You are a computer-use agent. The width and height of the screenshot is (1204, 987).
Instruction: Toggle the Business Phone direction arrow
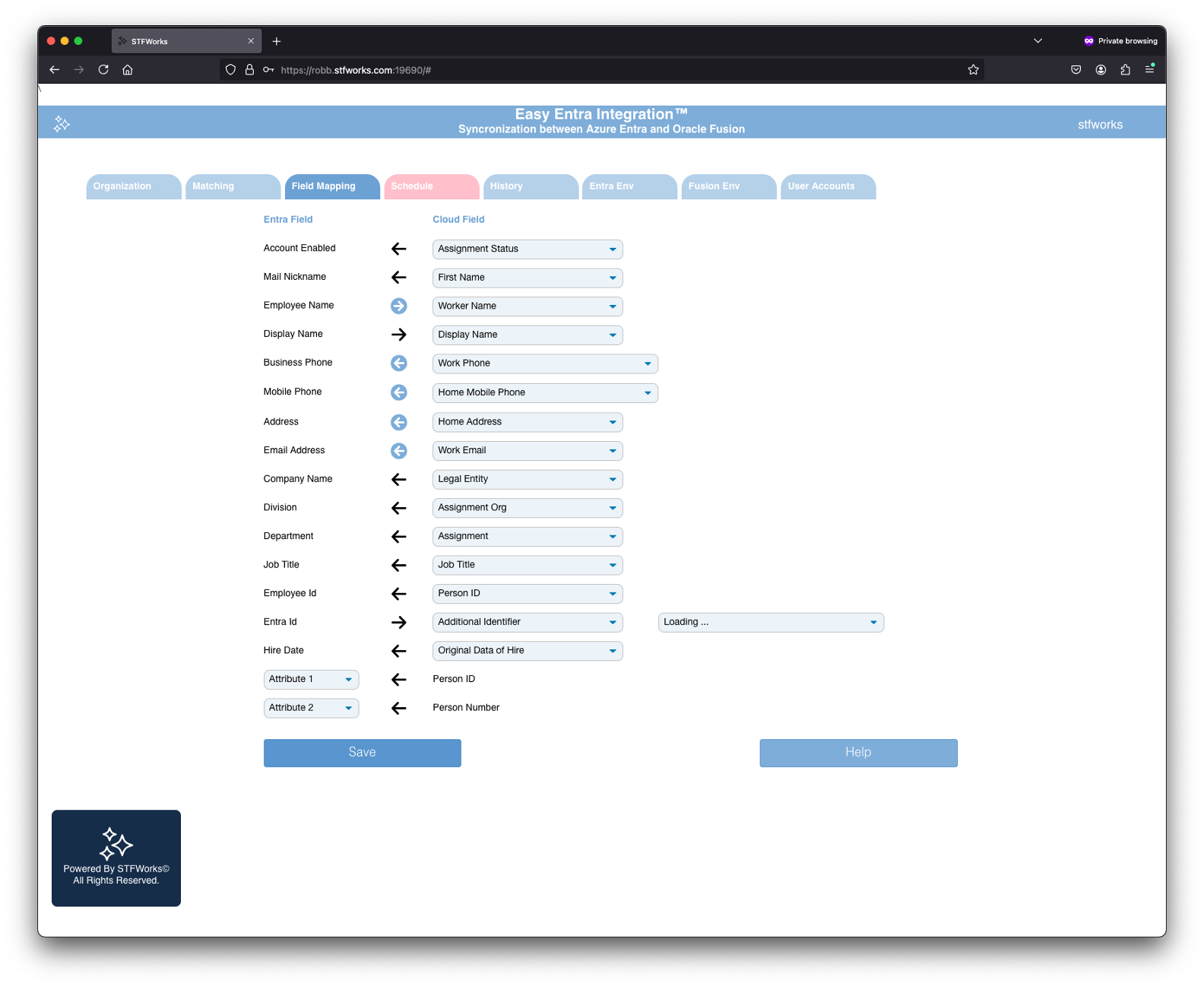coord(398,363)
